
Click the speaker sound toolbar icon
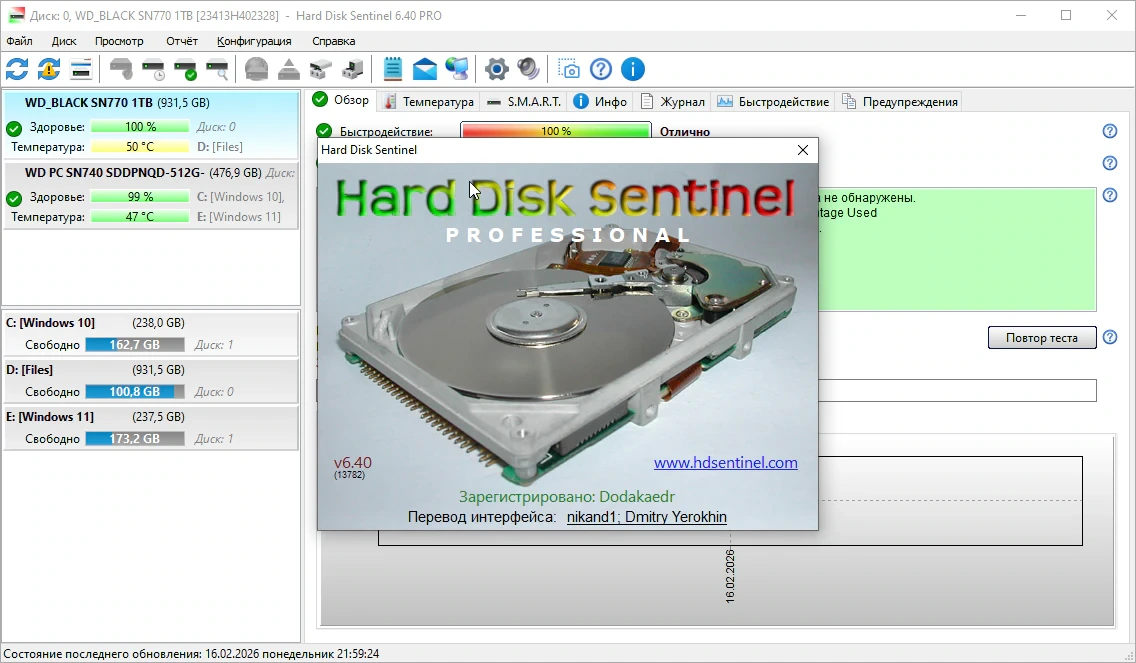pyautogui.click(x=528, y=70)
